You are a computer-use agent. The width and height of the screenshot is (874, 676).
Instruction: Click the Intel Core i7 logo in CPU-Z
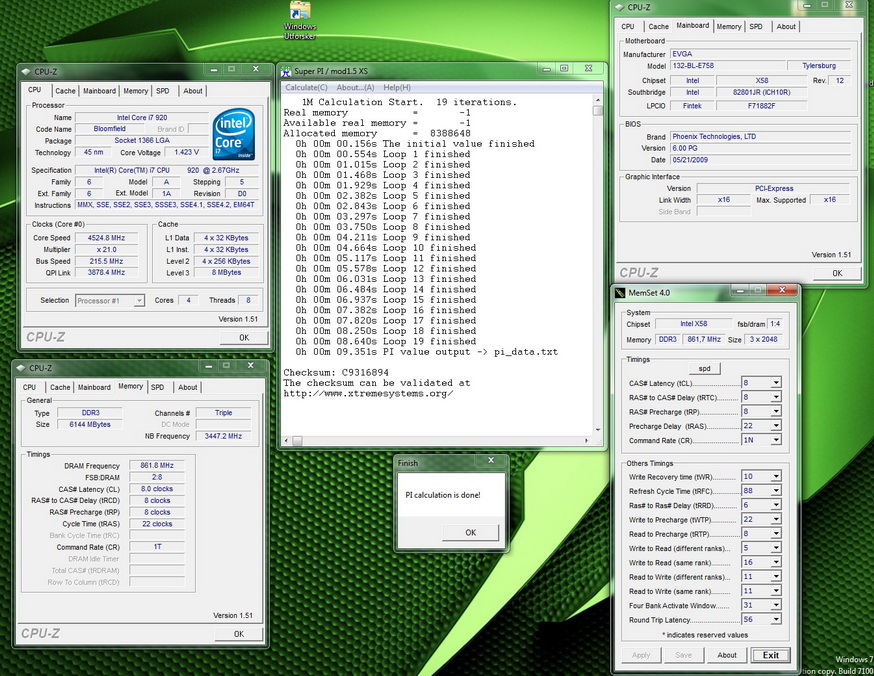coord(234,134)
